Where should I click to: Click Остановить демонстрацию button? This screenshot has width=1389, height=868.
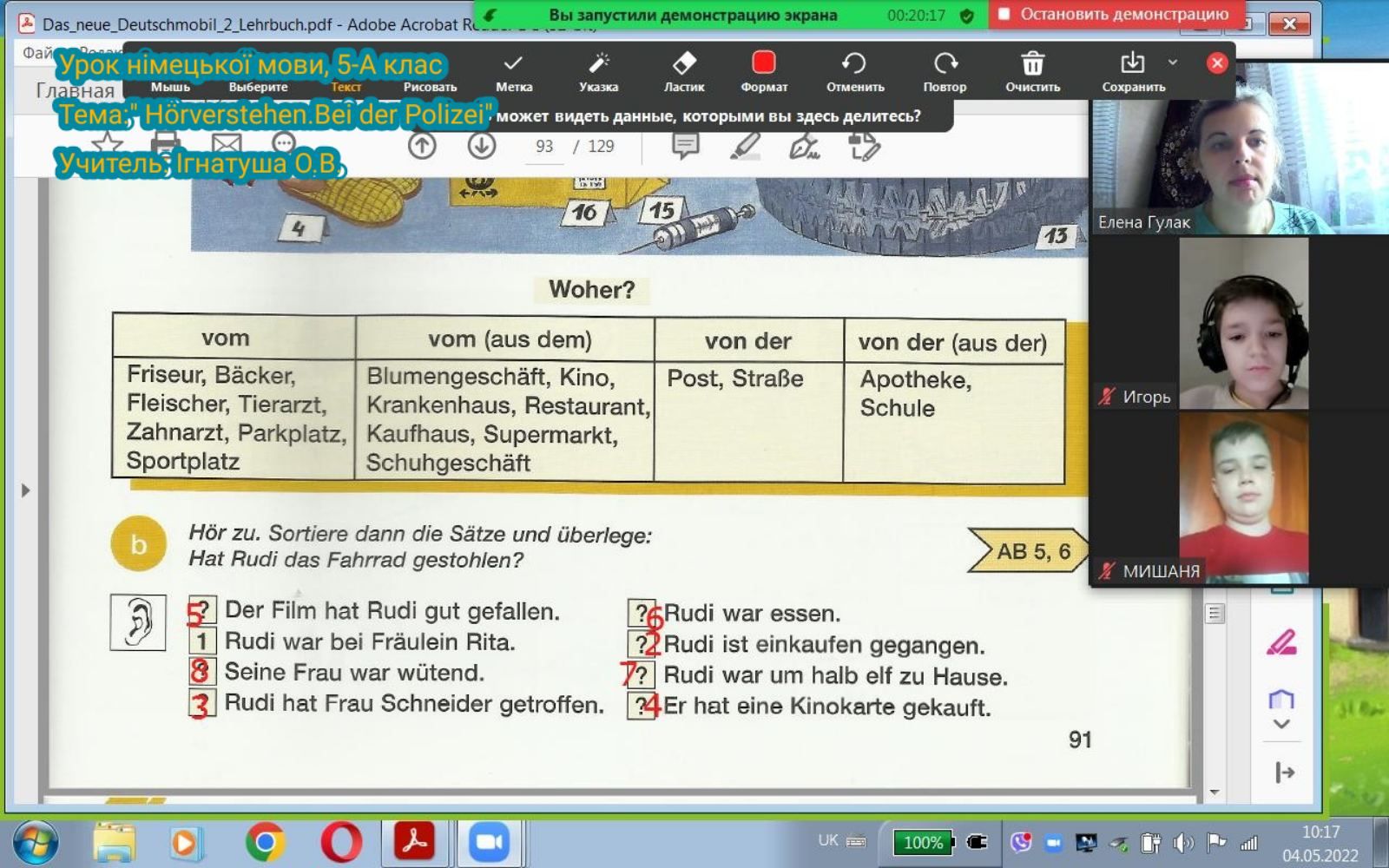click(x=1115, y=15)
